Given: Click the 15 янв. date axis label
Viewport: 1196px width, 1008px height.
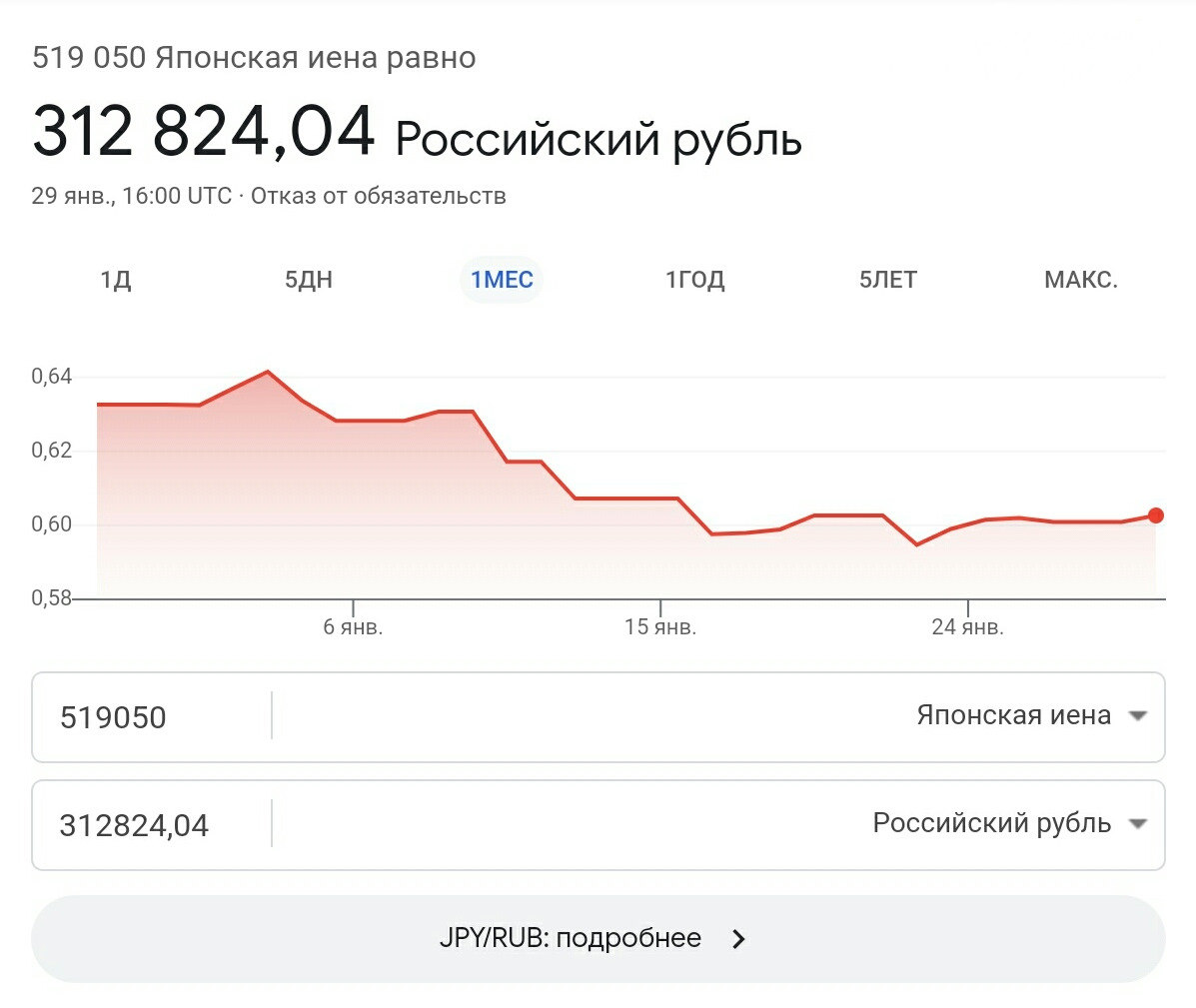Looking at the screenshot, I should pos(660,627).
